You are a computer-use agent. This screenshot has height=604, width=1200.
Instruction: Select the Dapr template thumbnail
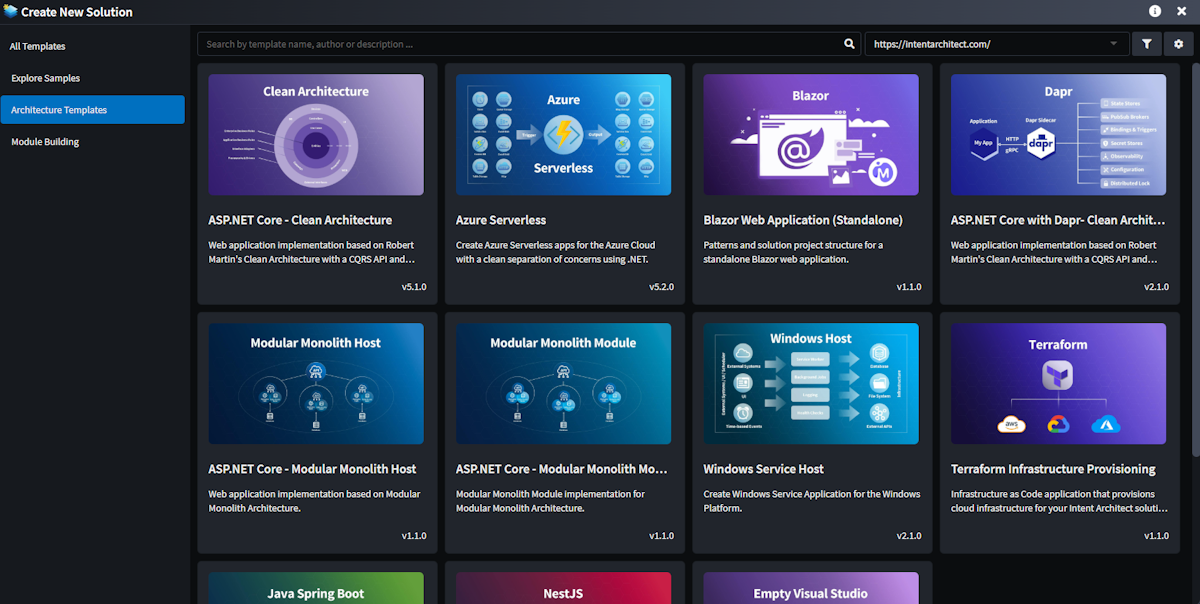coord(1058,134)
